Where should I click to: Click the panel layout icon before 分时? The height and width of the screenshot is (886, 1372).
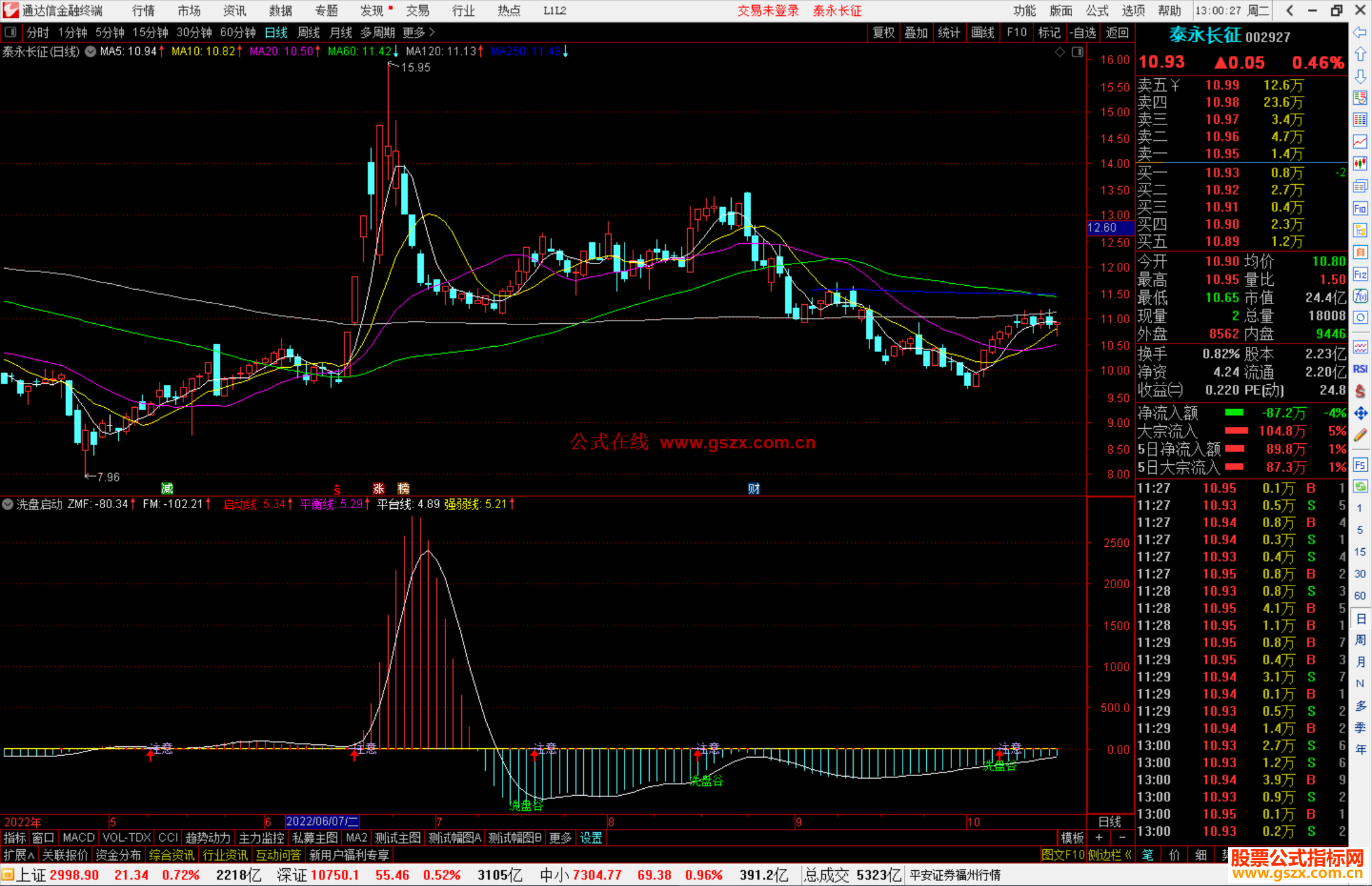pyautogui.click(x=11, y=32)
